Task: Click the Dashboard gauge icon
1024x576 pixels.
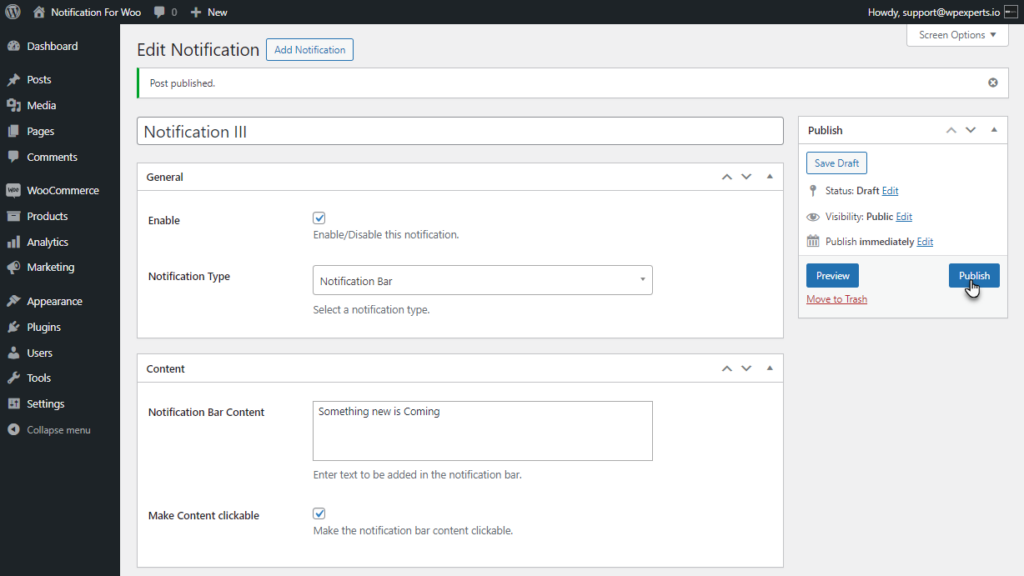Action: click(13, 46)
